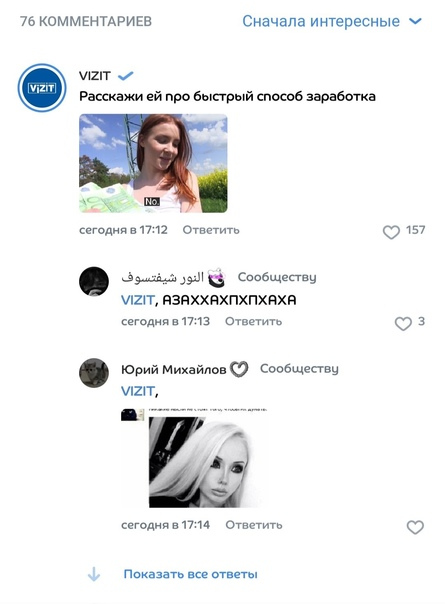Click the down arrow beside Показать все ответы
The height and width of the screenshot is (604, 445).
(94, 574)
